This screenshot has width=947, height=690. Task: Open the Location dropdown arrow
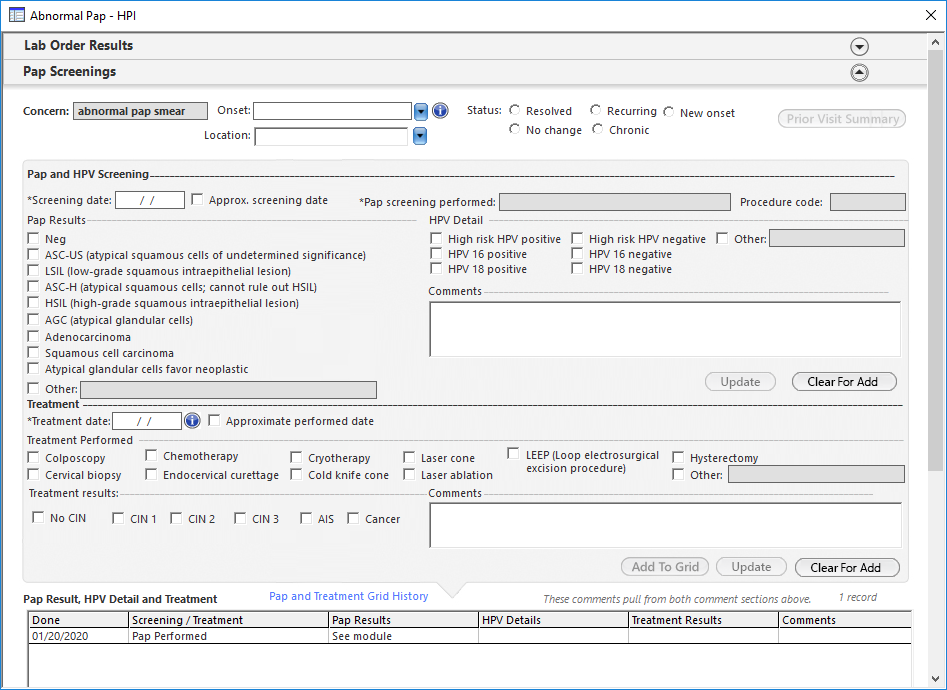(420, 136)
